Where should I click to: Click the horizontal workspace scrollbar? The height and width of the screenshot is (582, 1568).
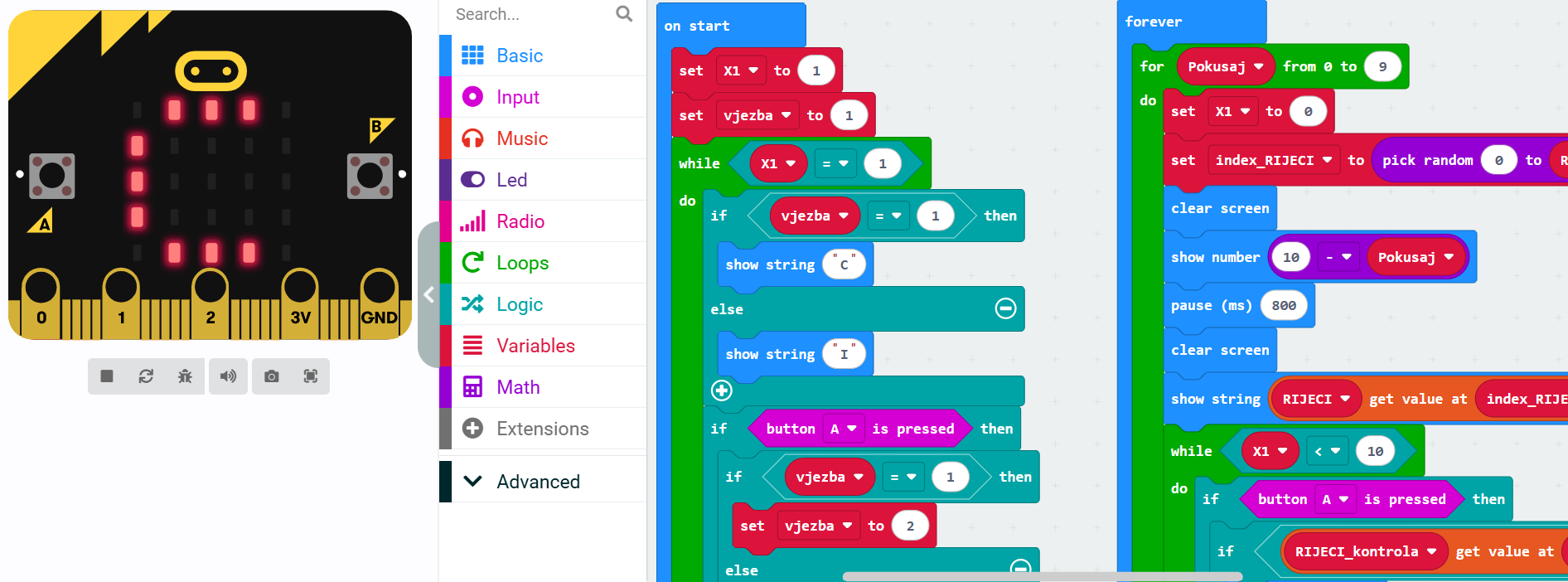point(1042,576)
